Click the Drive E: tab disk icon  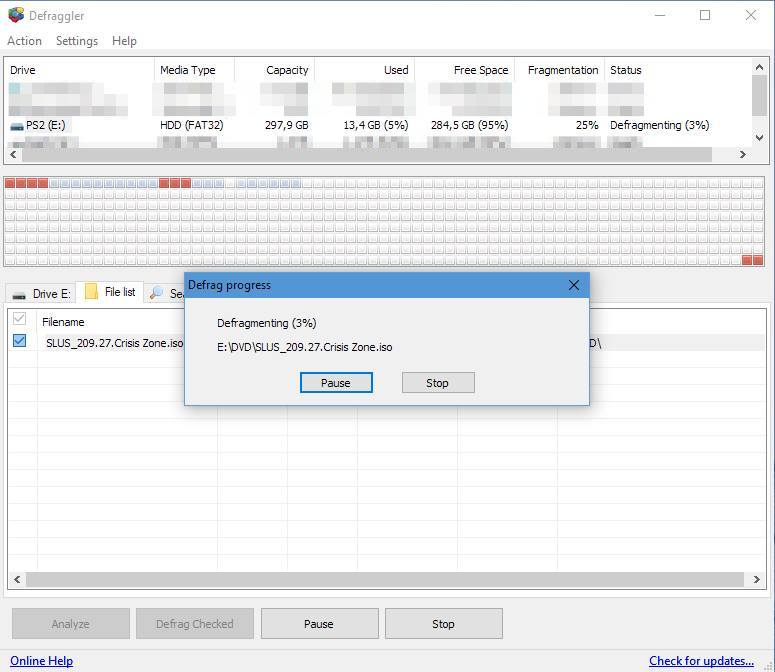click(19, 295)
